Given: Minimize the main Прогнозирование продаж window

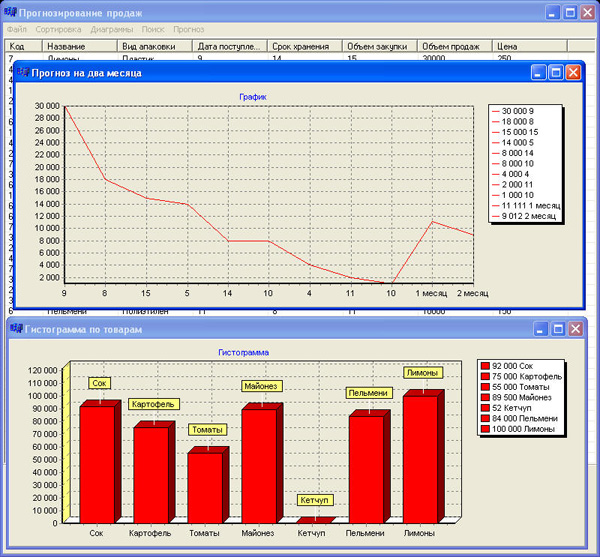Looking at the screenshot, I should click(x=552, y=13).
